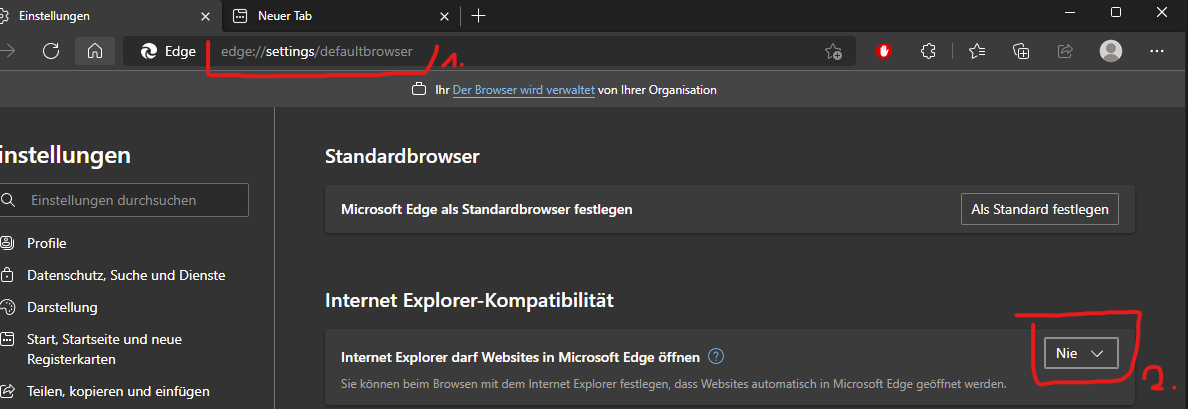1188x409 pixels.
Task: Click the 'Einstellungen durchsuchen' search field
Action: coord(125,200)
